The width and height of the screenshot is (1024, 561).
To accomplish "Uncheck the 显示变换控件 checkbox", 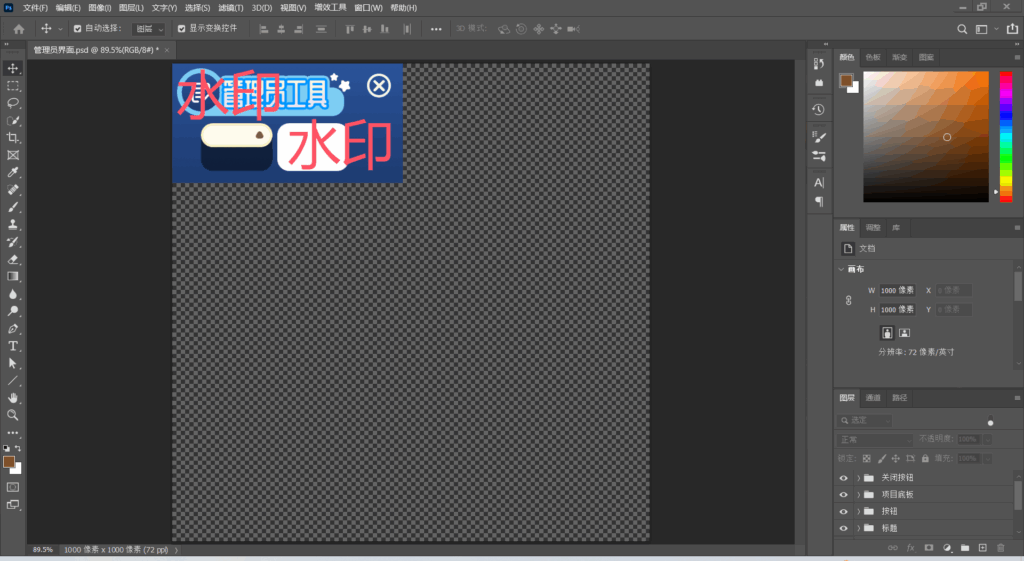I will click(181, 29).
